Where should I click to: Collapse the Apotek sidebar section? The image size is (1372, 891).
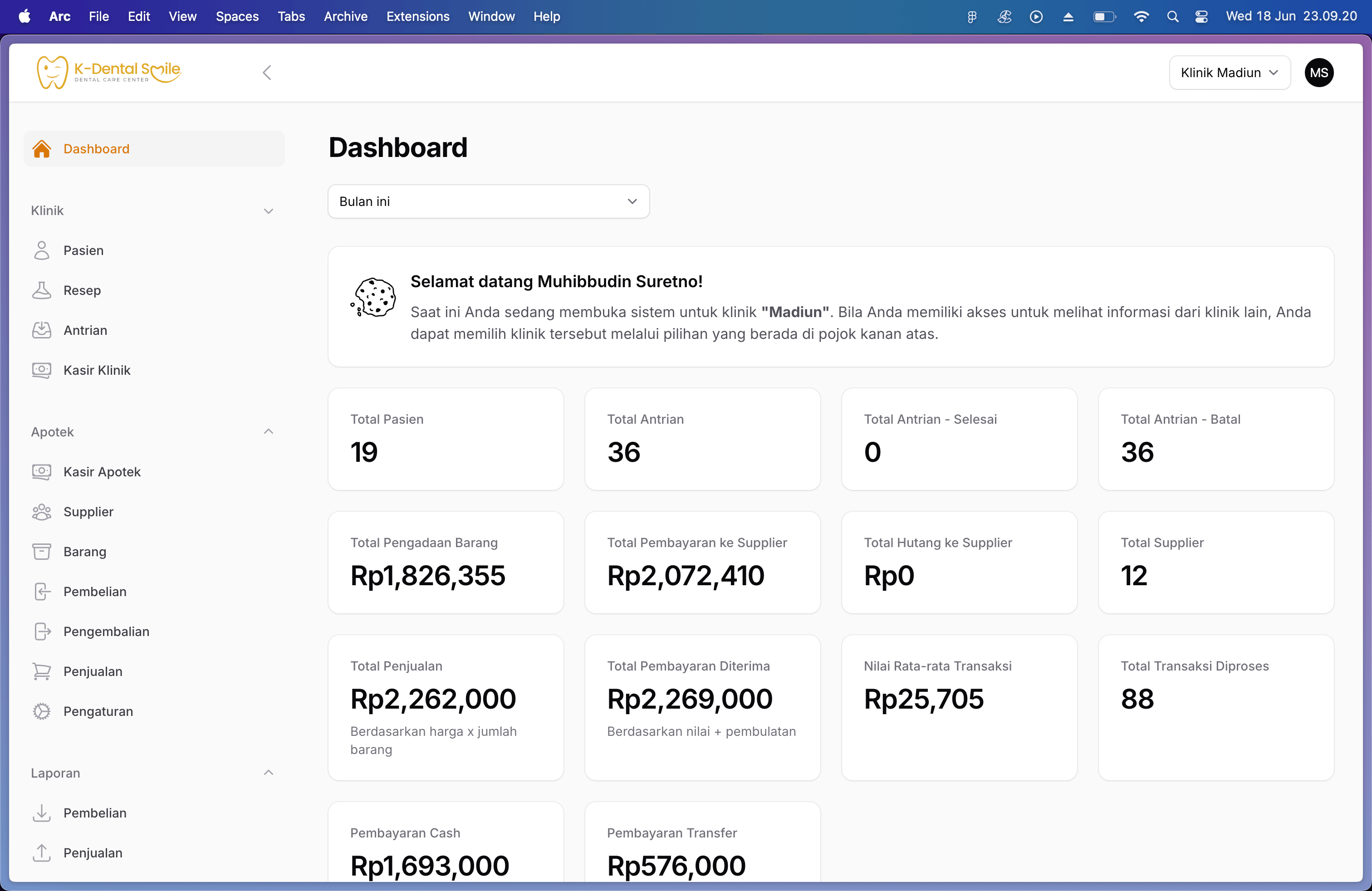268,432
